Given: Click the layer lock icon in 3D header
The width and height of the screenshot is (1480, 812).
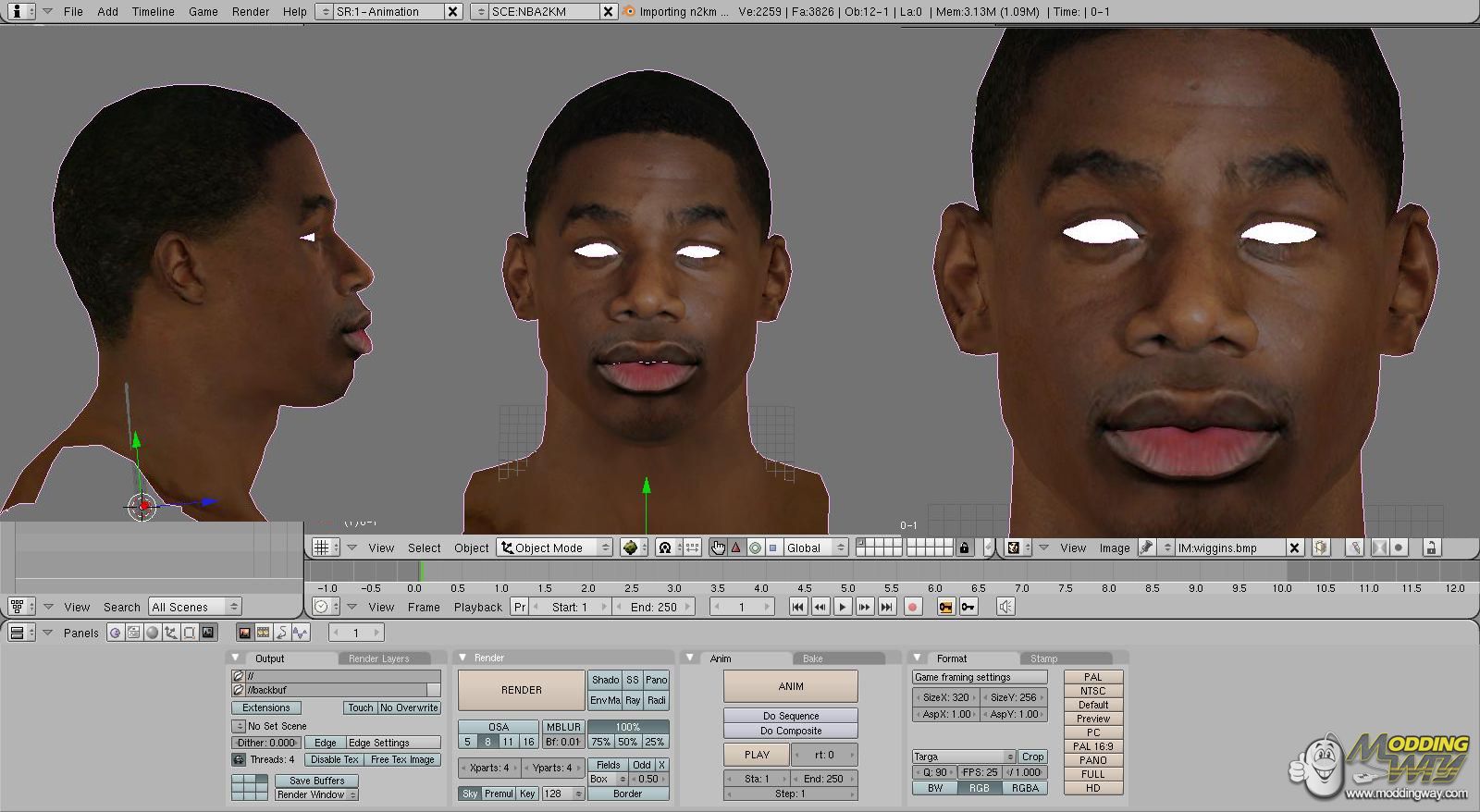Looking at the screenshot, I should pos(964,547).
